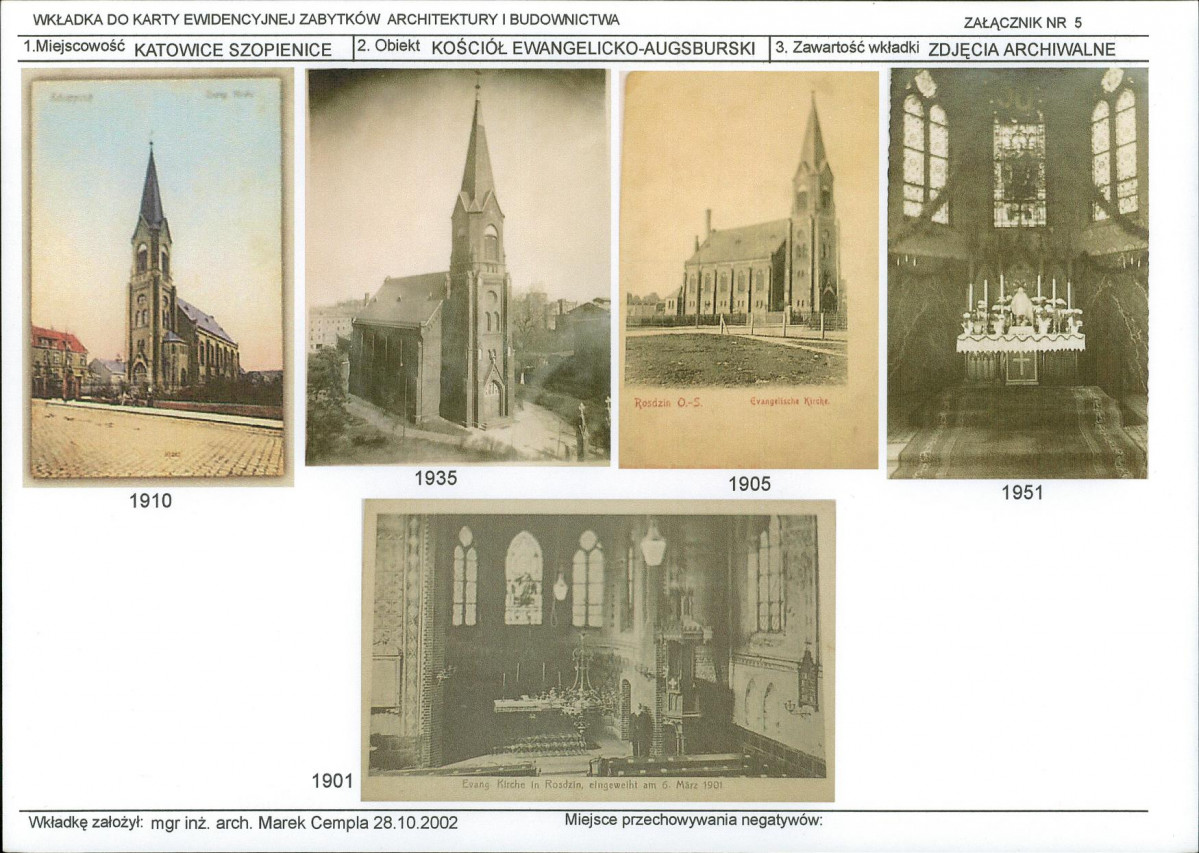Open the 1905 sepia Rosdzin postcard
The width and height of the screenshot is (1199, 853).
click(x=748, y=269)
